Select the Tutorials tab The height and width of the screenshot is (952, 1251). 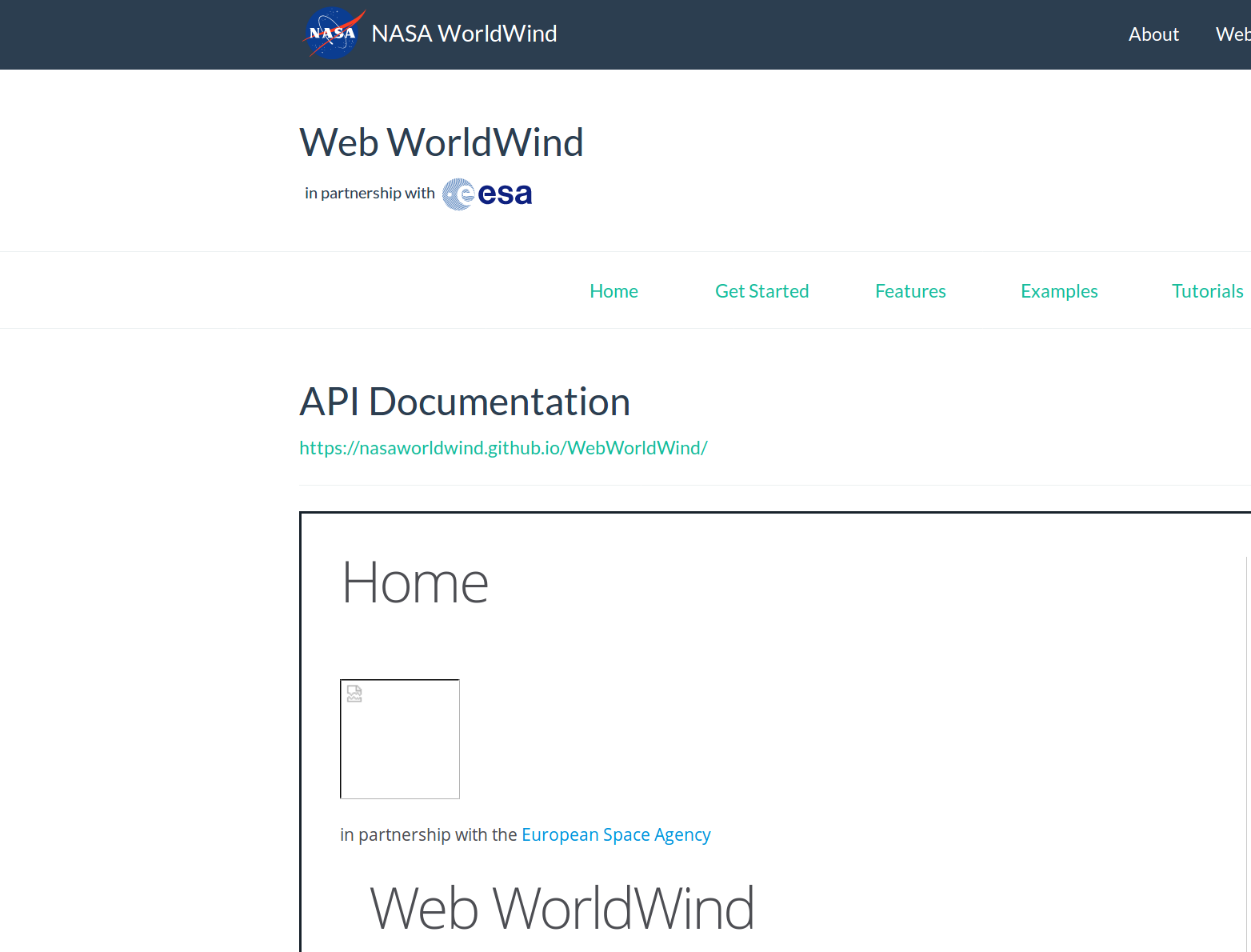coord(1207,291)
